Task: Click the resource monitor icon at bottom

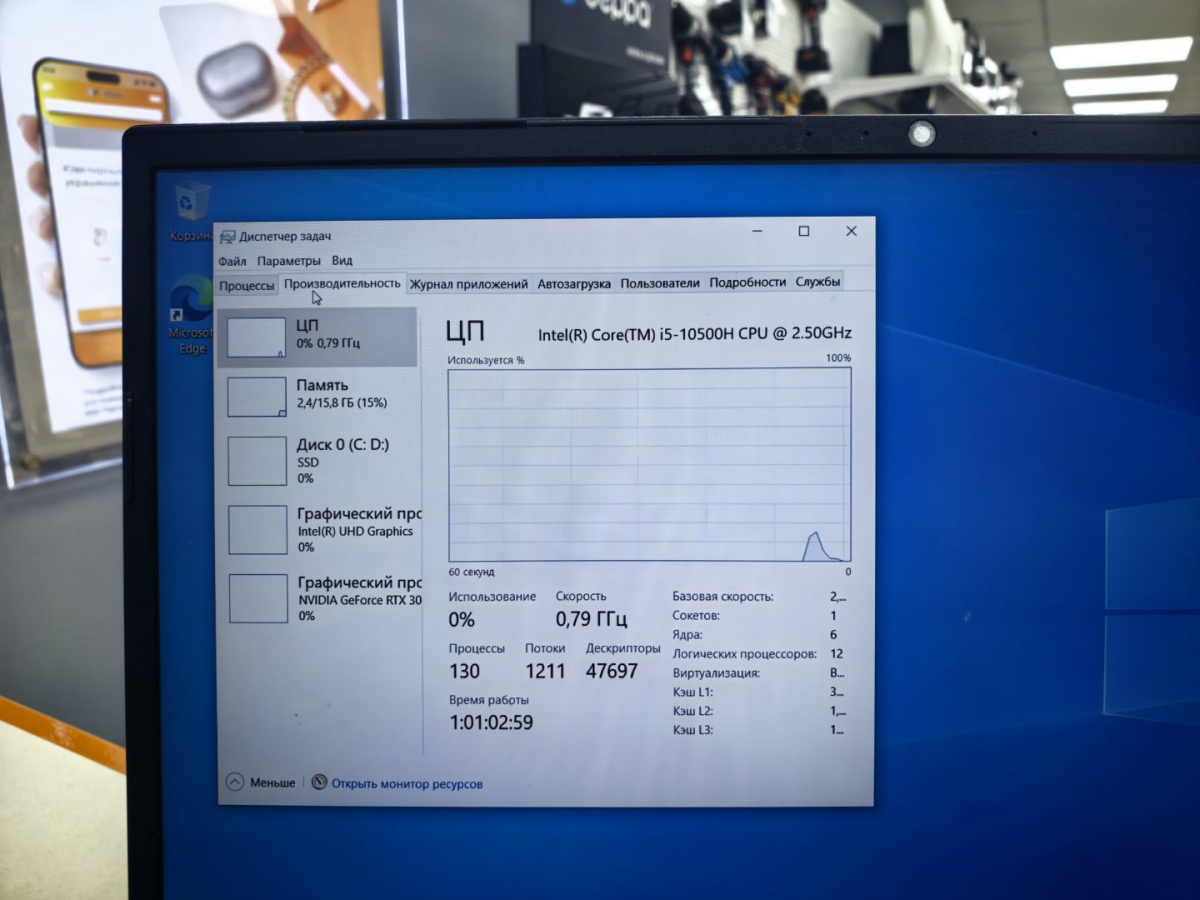Action: [320, 783]
